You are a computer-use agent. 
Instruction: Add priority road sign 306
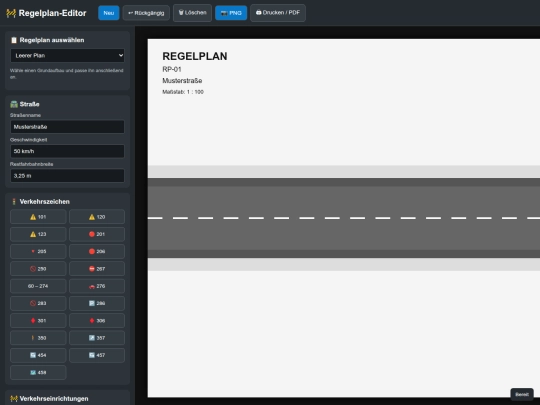pyautogui.click(x=97, y=321)
